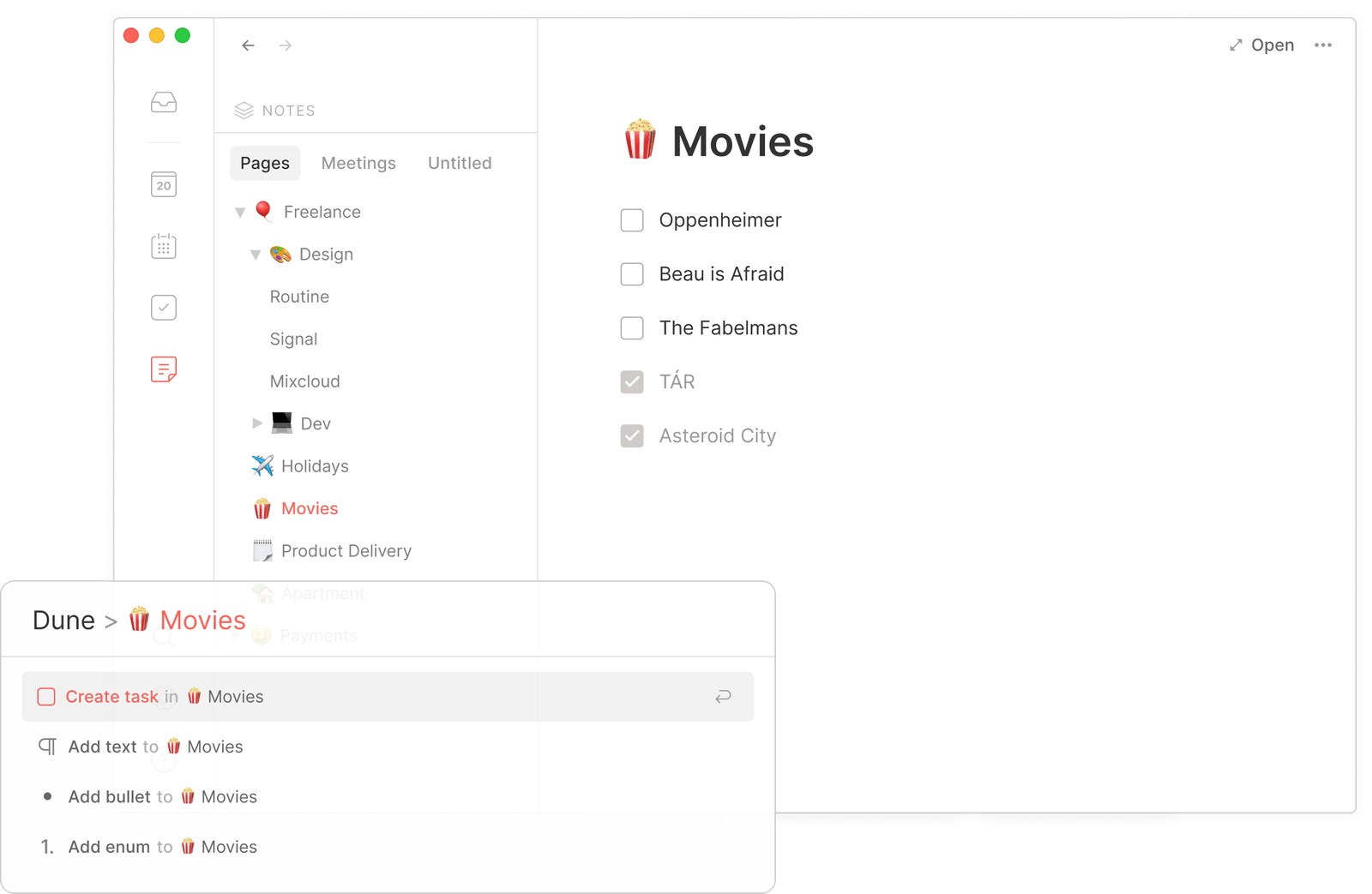Check the Oppenheimer checkbox
Viewport: 1372px width, 894px height.
point(632,220)
